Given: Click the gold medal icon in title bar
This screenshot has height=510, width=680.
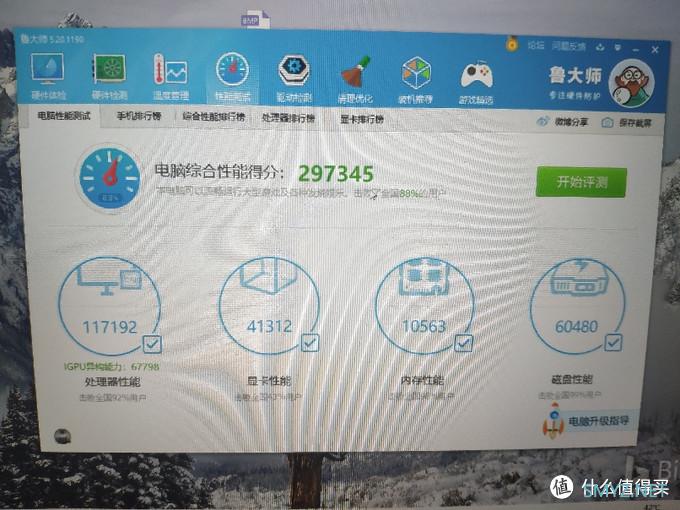Looking at the screenshot, I should pyautogui.click(x=512, y=44).
